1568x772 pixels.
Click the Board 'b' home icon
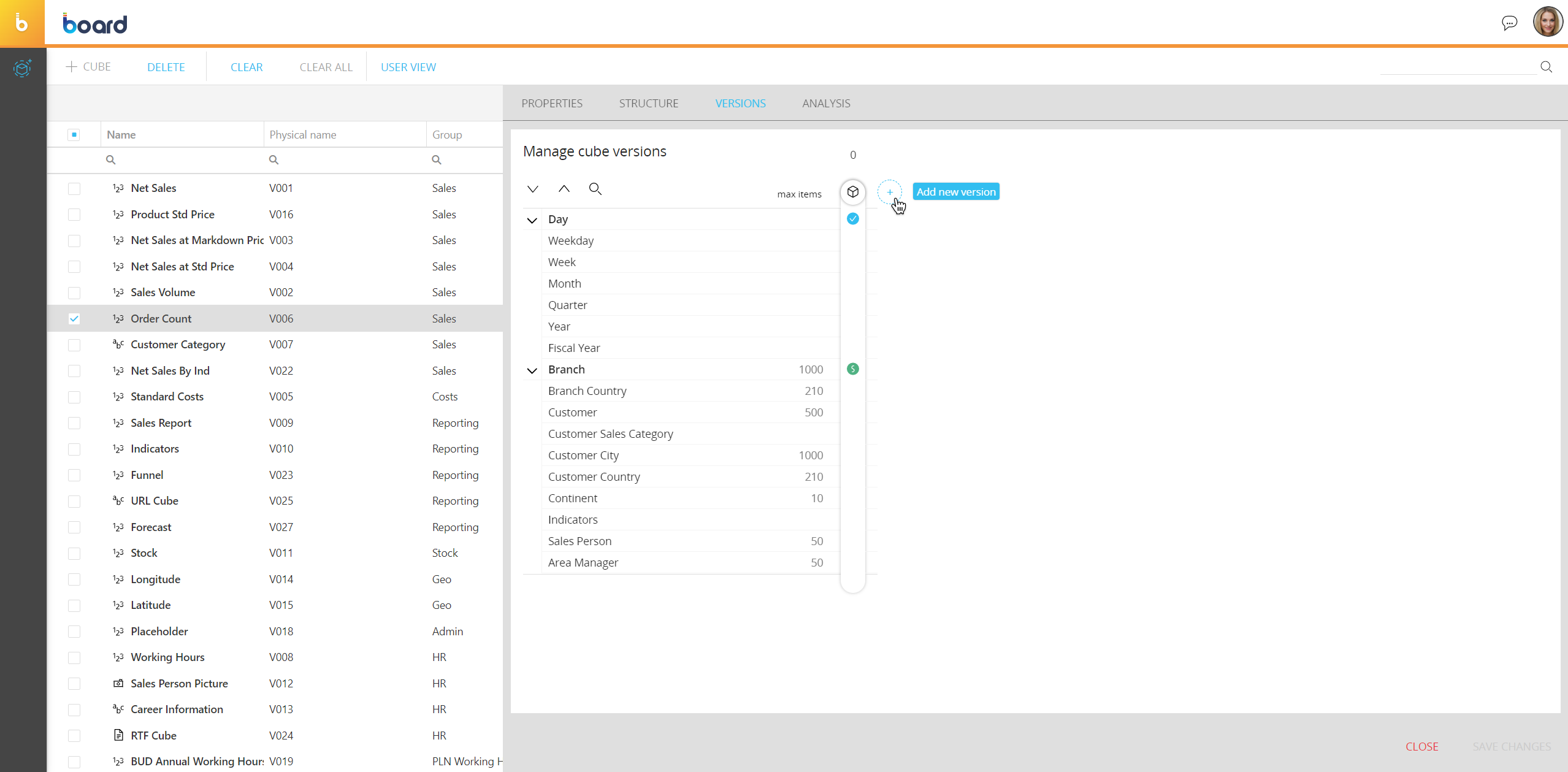point(22,23)
